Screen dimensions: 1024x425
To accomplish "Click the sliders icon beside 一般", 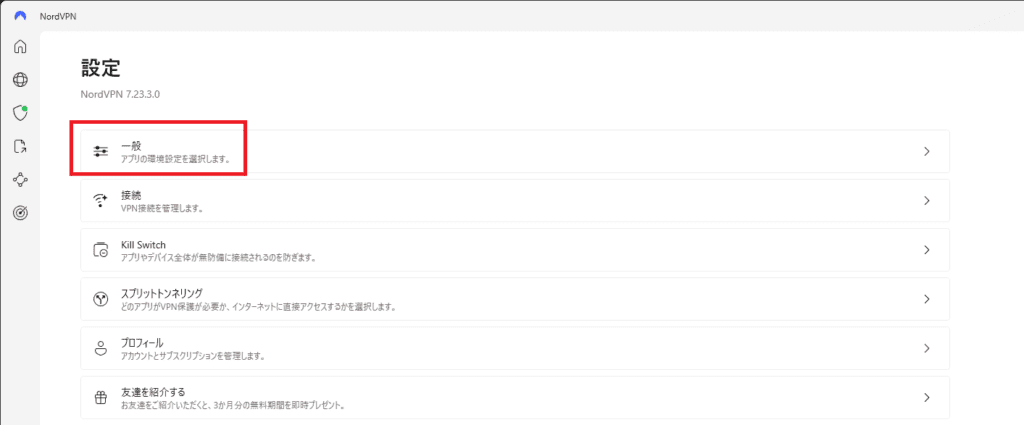I will point(101,151).
